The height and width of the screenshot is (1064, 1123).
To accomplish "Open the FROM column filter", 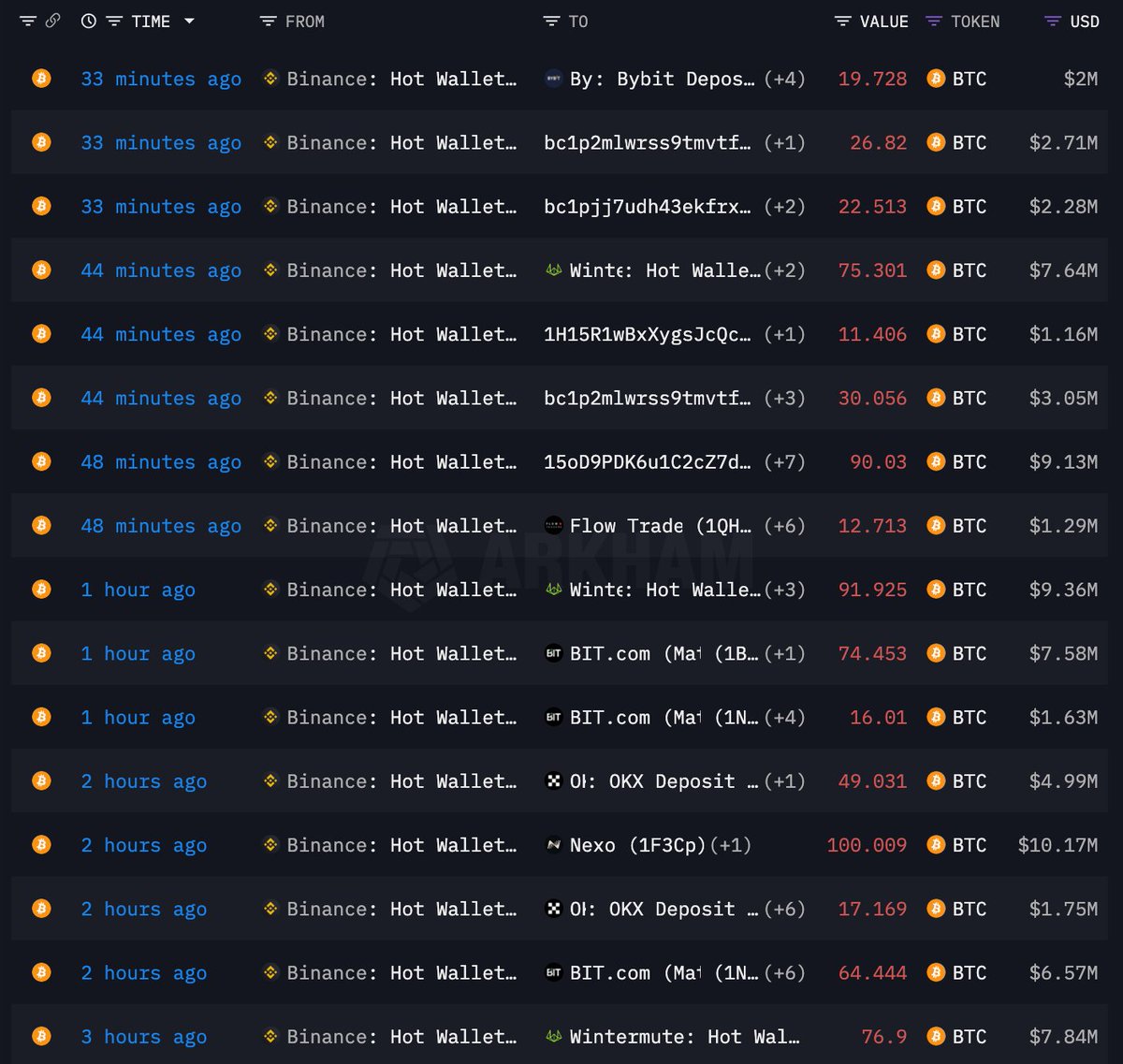I will 268,21.
